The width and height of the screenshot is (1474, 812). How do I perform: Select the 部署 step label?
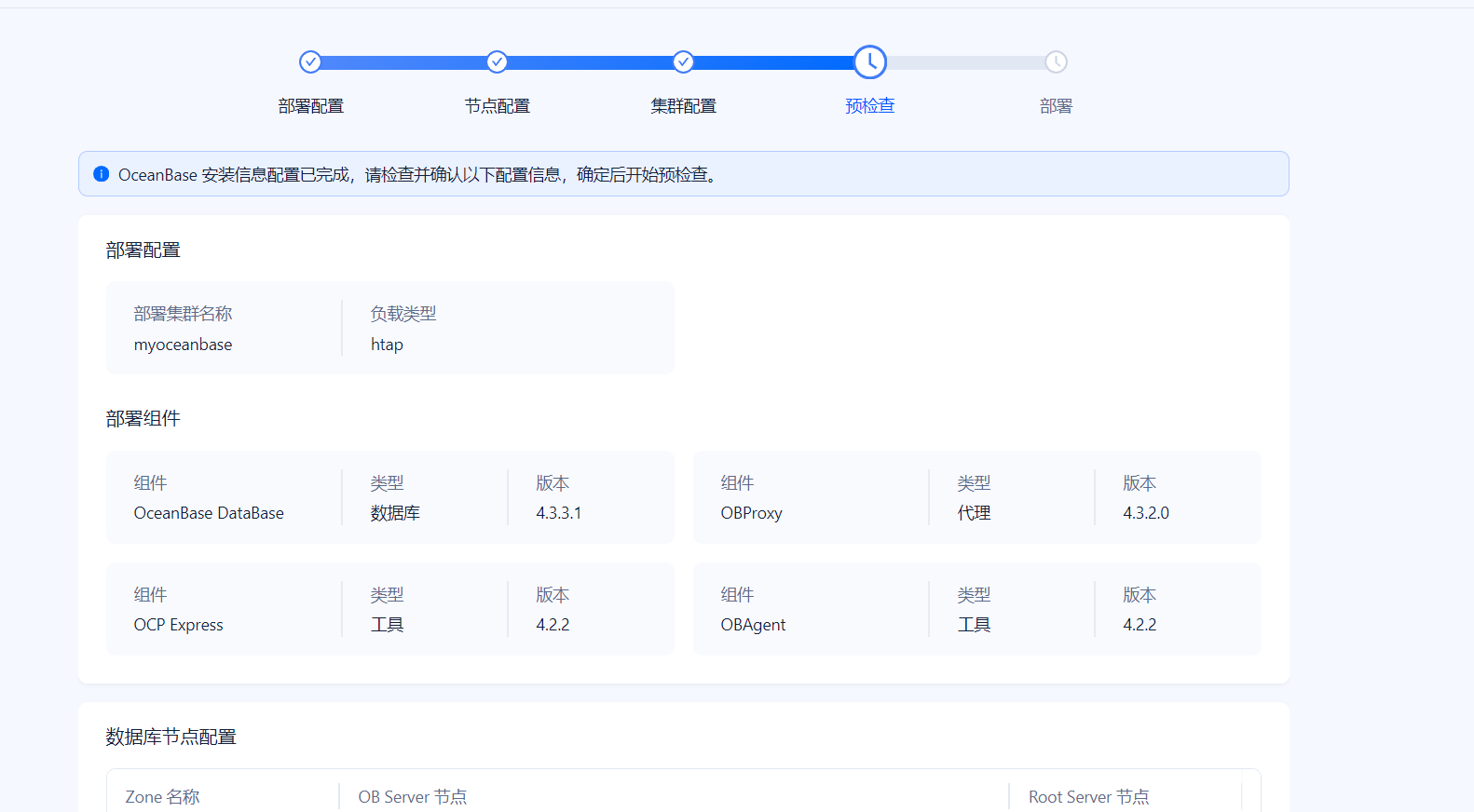[x=1056, y=106]
